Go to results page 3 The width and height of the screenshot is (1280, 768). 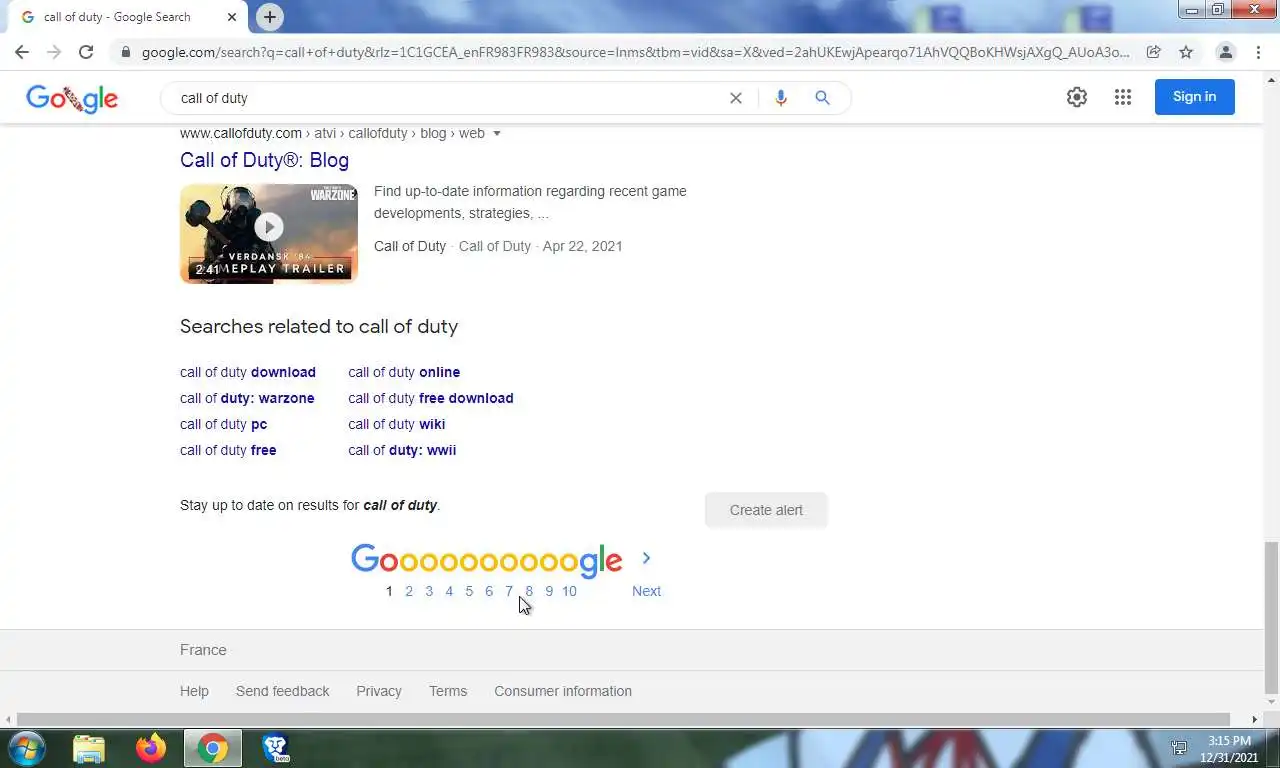[x=429, y=591]
